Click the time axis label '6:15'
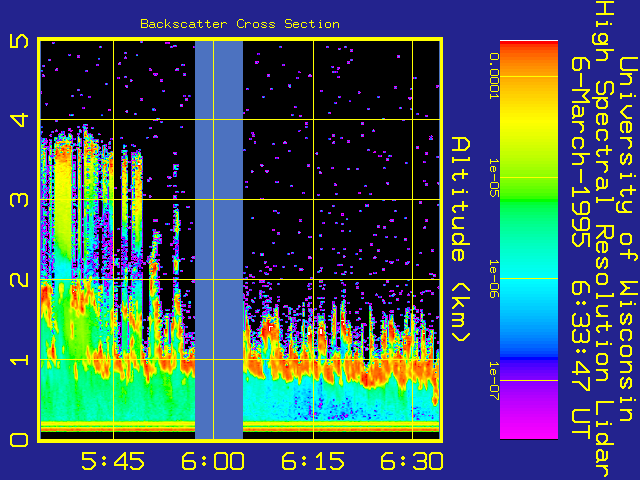 pos(313,461)
